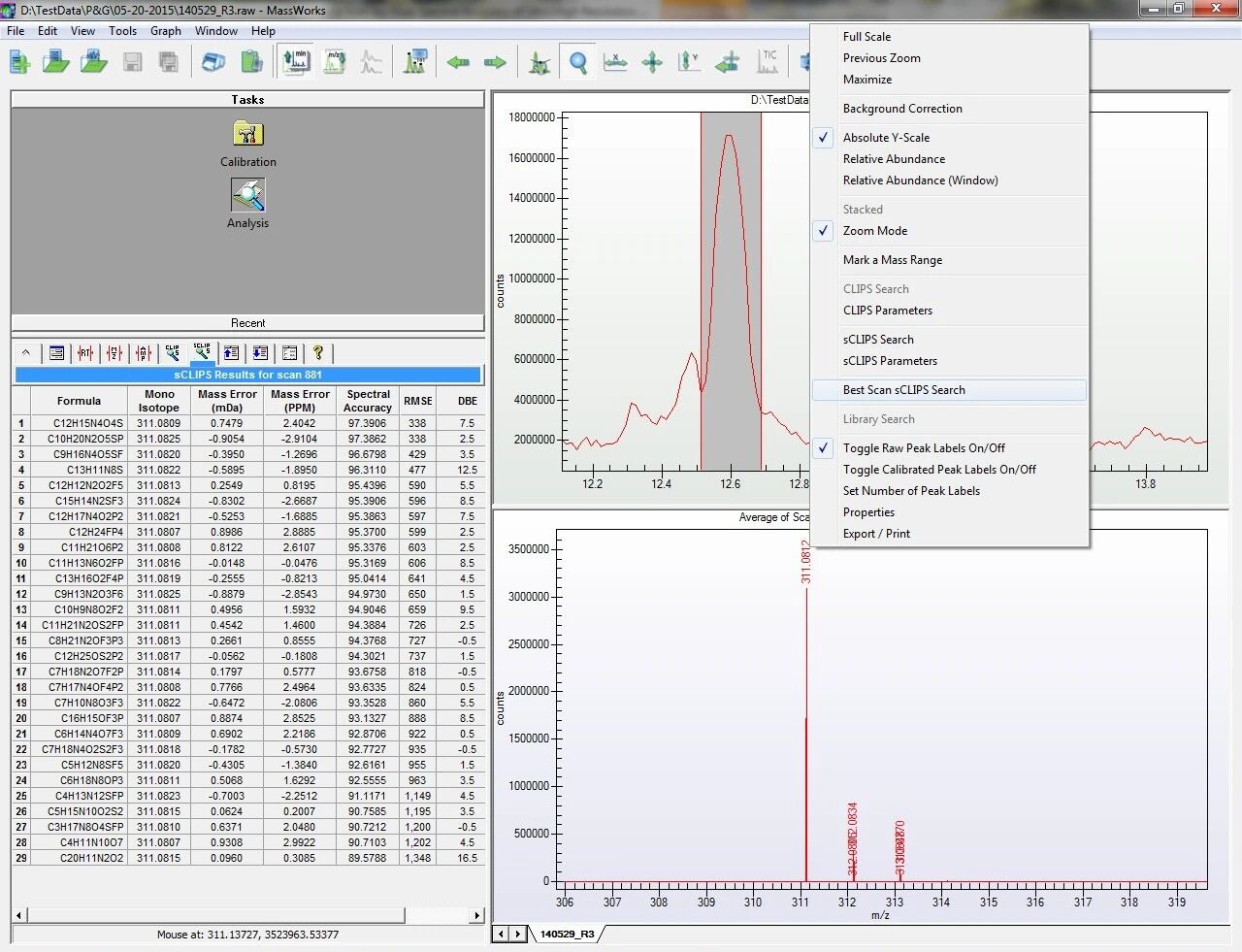Click the left tab scroll arrow
The width and height of the screenshot is (1242, 952).
pos(502,935)
